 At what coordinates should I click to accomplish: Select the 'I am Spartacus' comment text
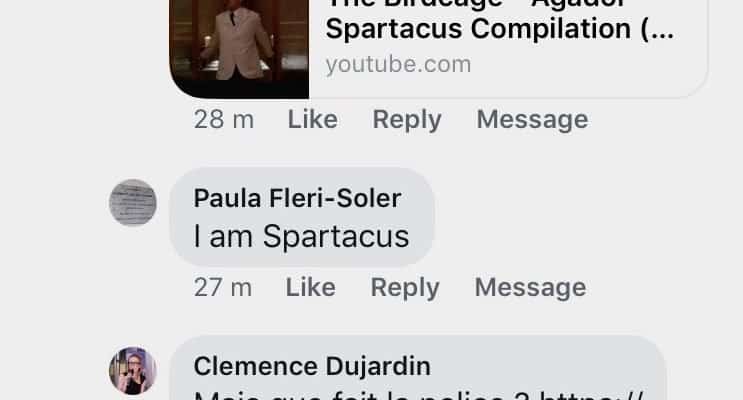301,236
